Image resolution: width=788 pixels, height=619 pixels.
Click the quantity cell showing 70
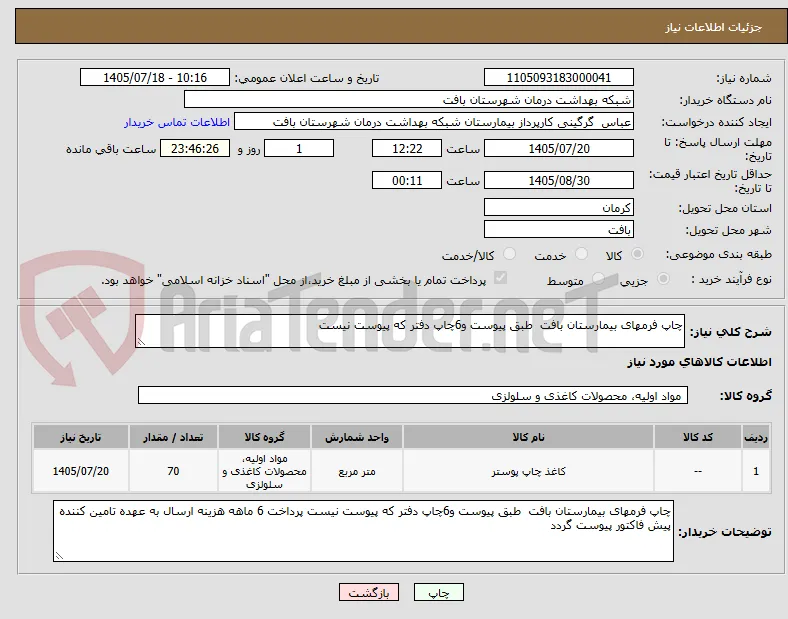click(x=173, y=471)
